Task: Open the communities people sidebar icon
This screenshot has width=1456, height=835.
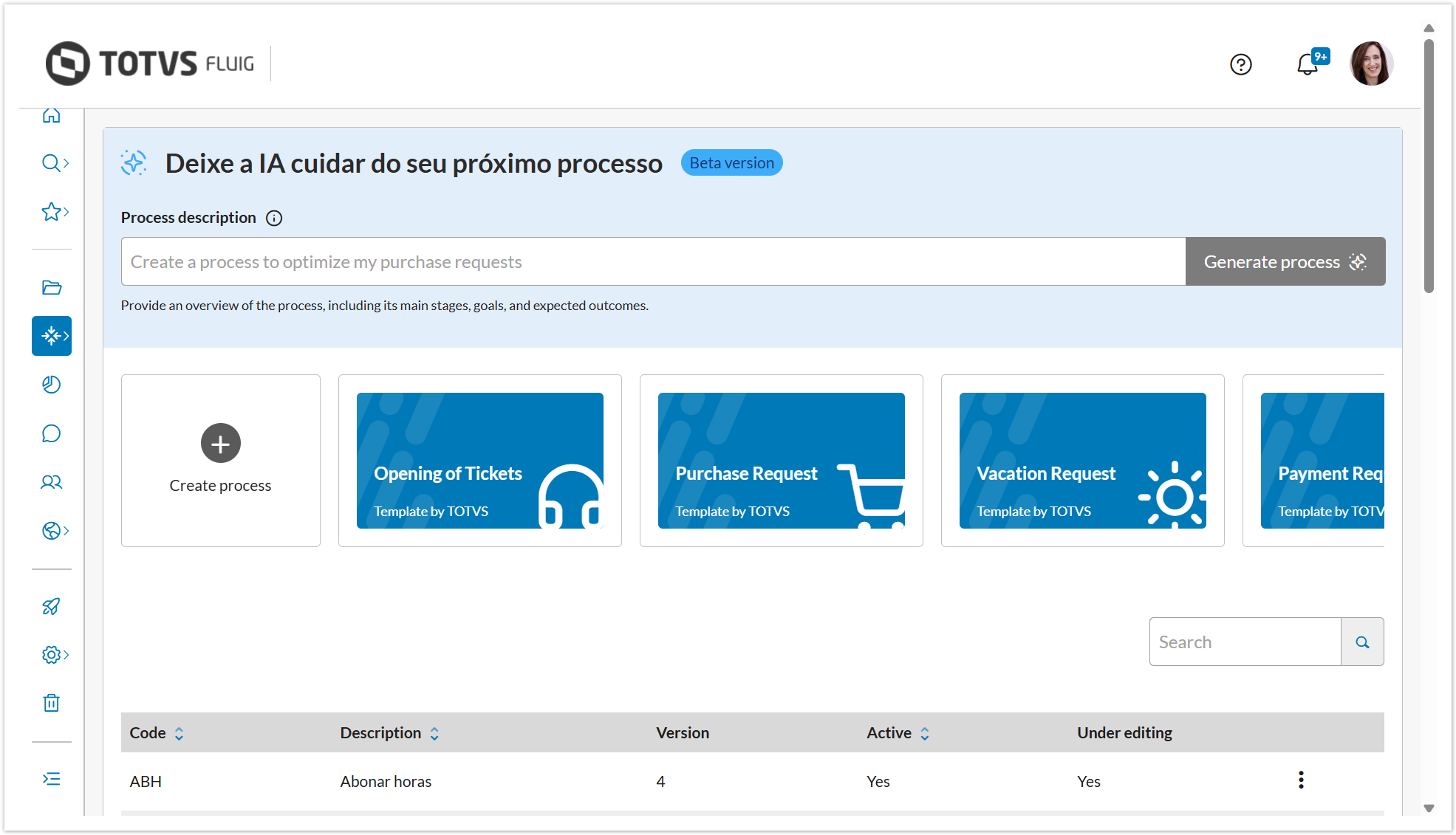Action: tap(52, 482)
